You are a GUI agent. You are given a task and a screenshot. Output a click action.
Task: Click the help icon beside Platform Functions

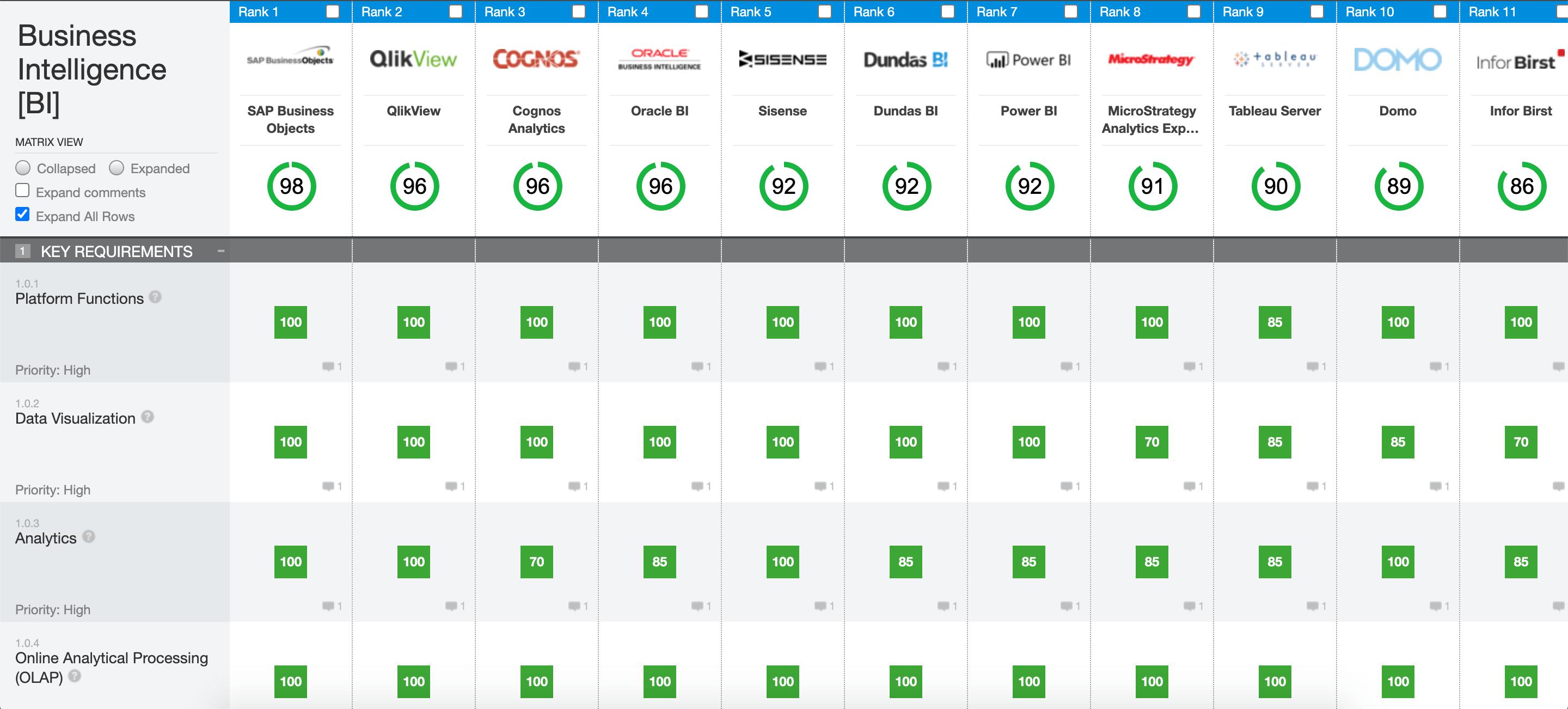155,297
